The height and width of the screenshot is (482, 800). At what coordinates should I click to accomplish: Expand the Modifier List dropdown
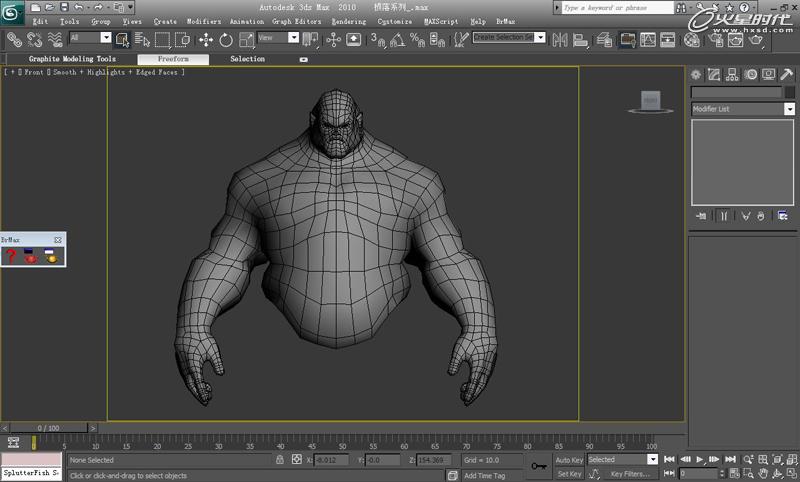point(789,108)
